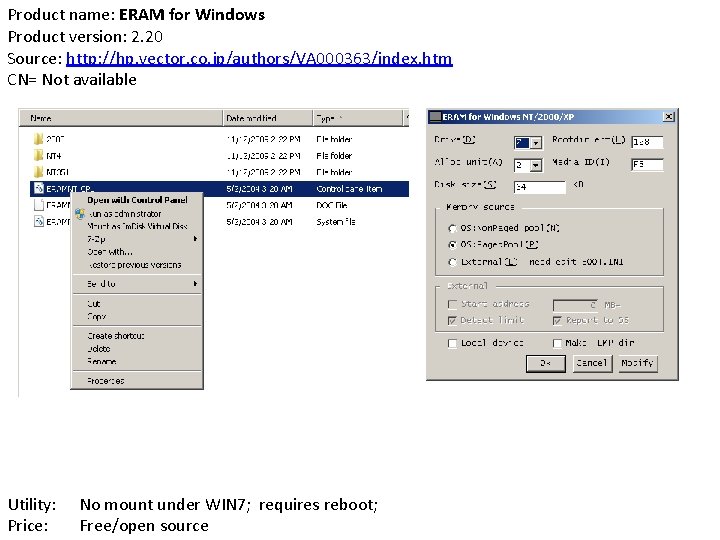Screen dimensions: 720x540
Task: Sort by Date modified column header
Action: point(268,118)
